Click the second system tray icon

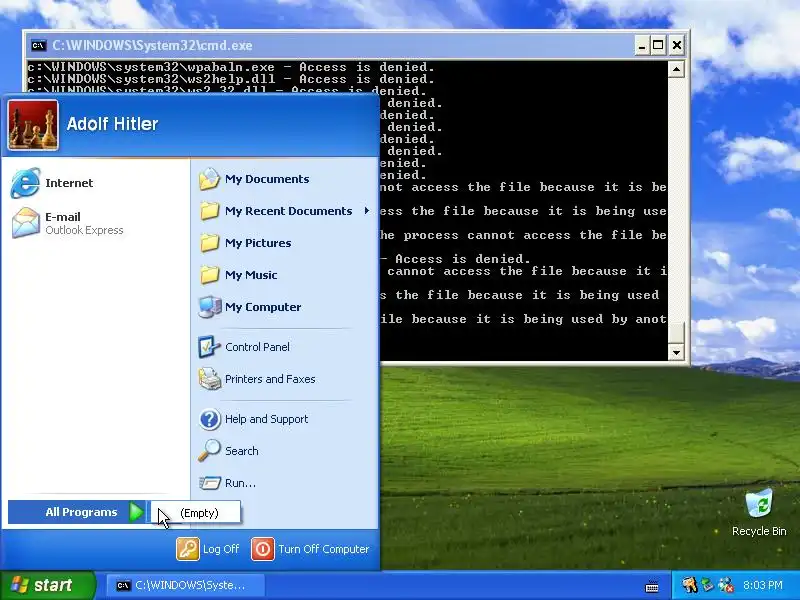tap(708, 585)
